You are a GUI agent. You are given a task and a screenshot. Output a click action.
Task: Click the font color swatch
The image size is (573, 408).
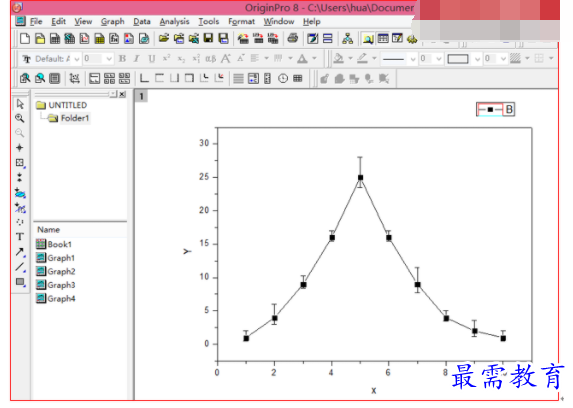pos(302,58)
